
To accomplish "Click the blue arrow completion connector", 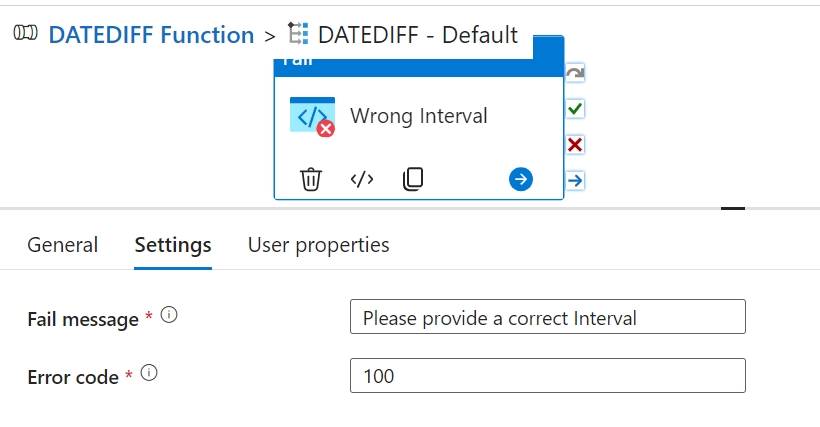I will click(x=575, y=180).
